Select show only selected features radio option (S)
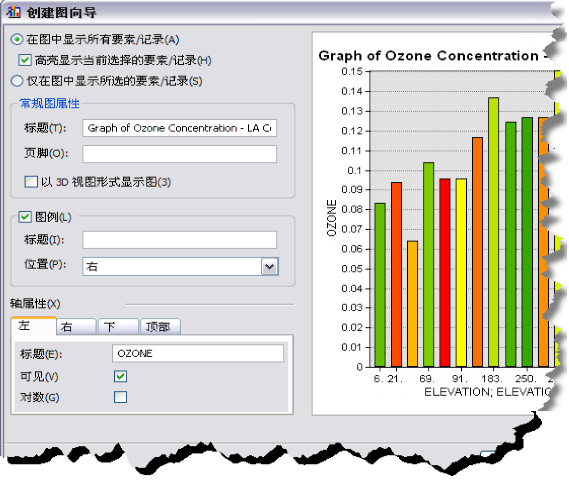The height and width of the screenshot is (494, 569). [17, 81]
